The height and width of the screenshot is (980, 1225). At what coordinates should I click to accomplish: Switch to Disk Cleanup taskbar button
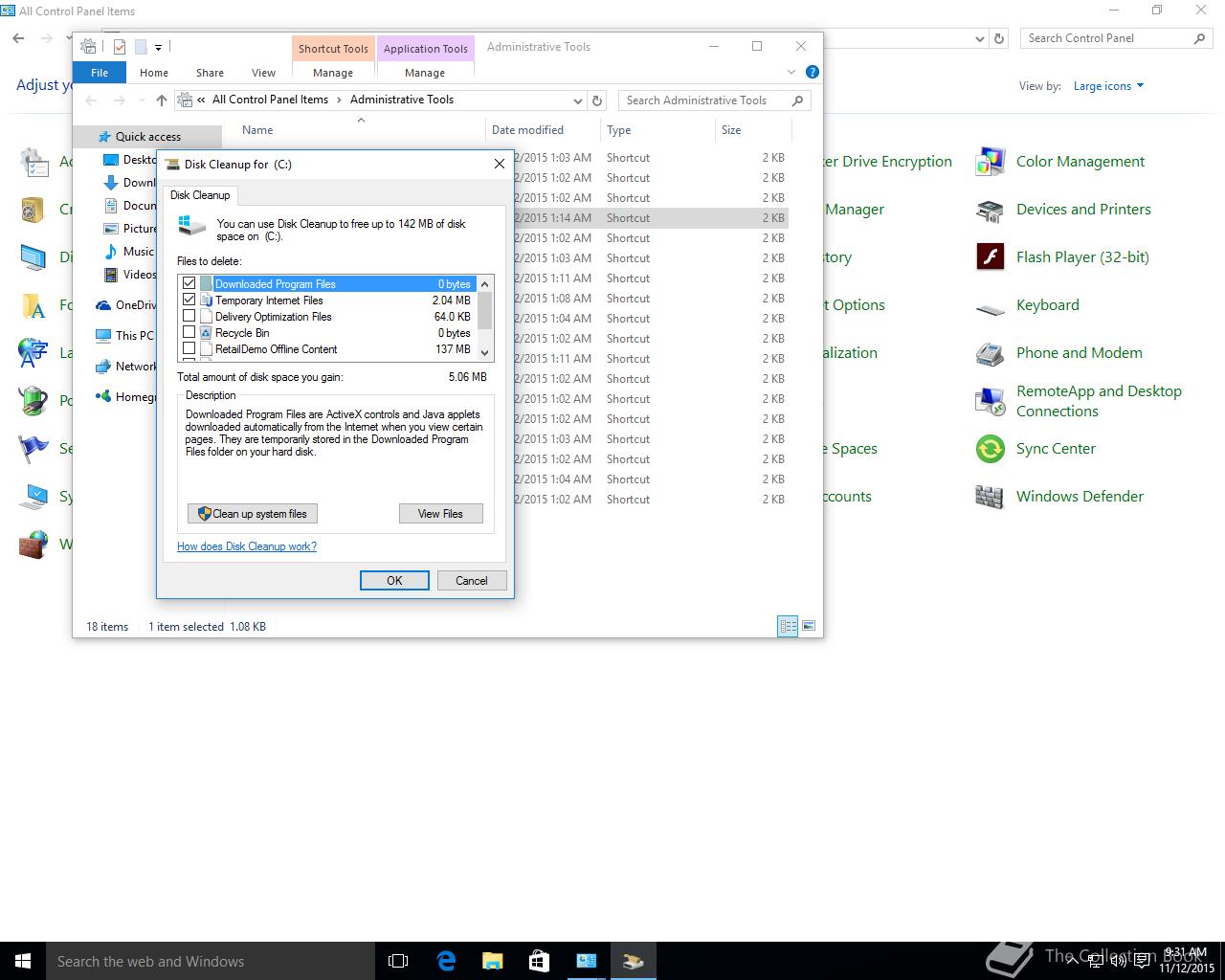coord(633,961)
